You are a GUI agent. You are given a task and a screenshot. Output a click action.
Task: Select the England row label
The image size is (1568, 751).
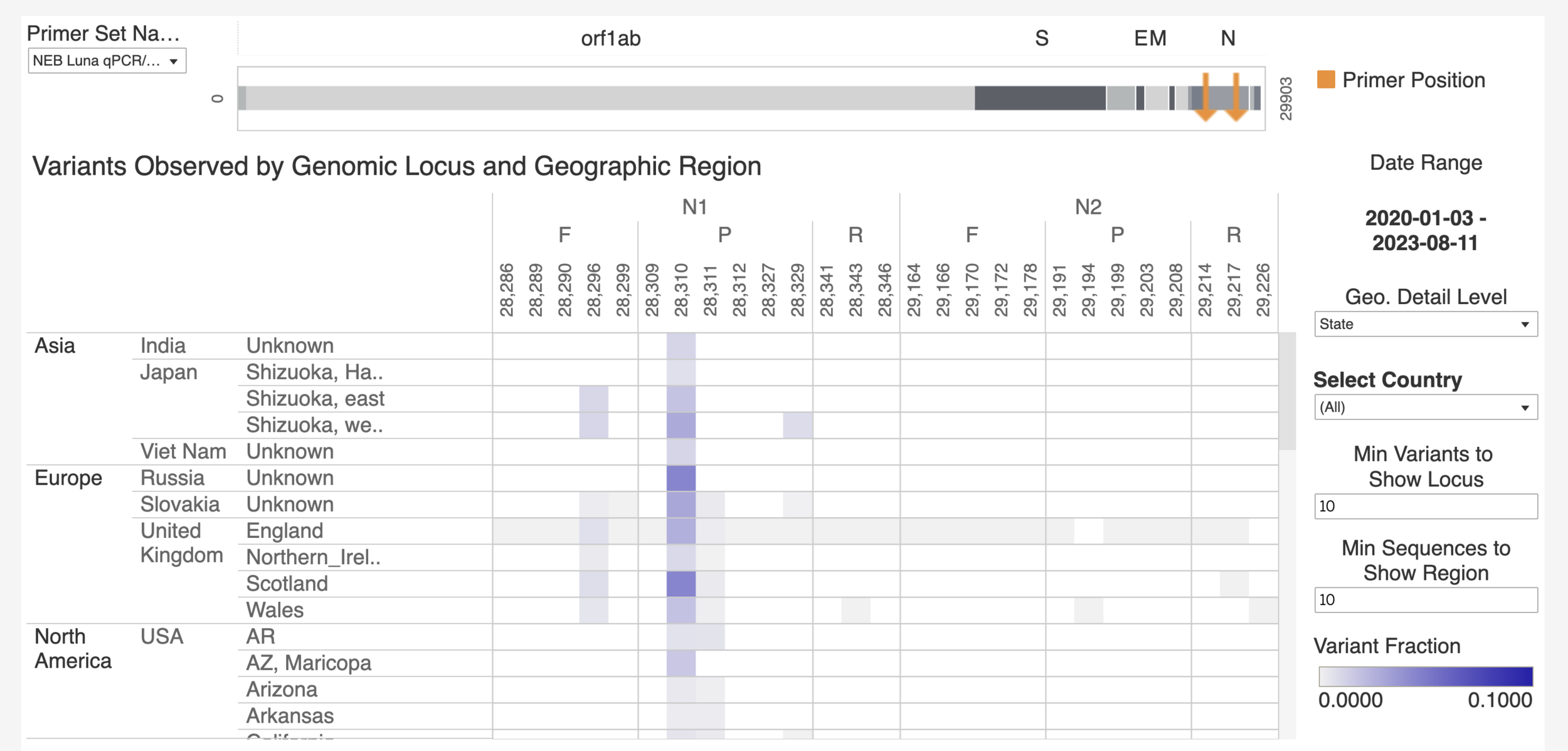click(285, 531)
